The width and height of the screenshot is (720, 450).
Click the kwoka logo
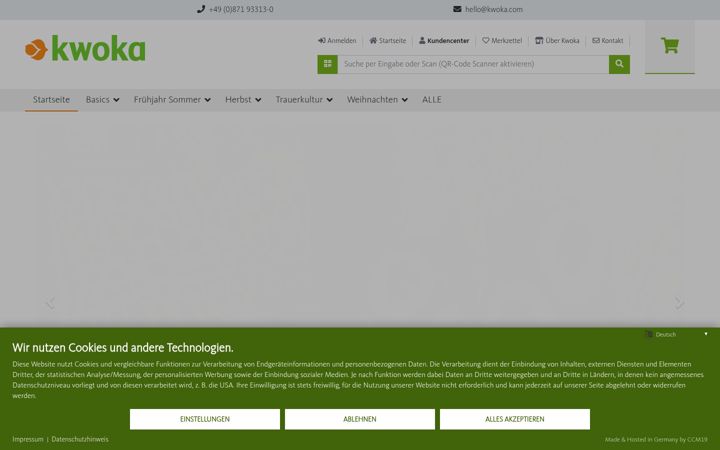click(x=85, y=48)
